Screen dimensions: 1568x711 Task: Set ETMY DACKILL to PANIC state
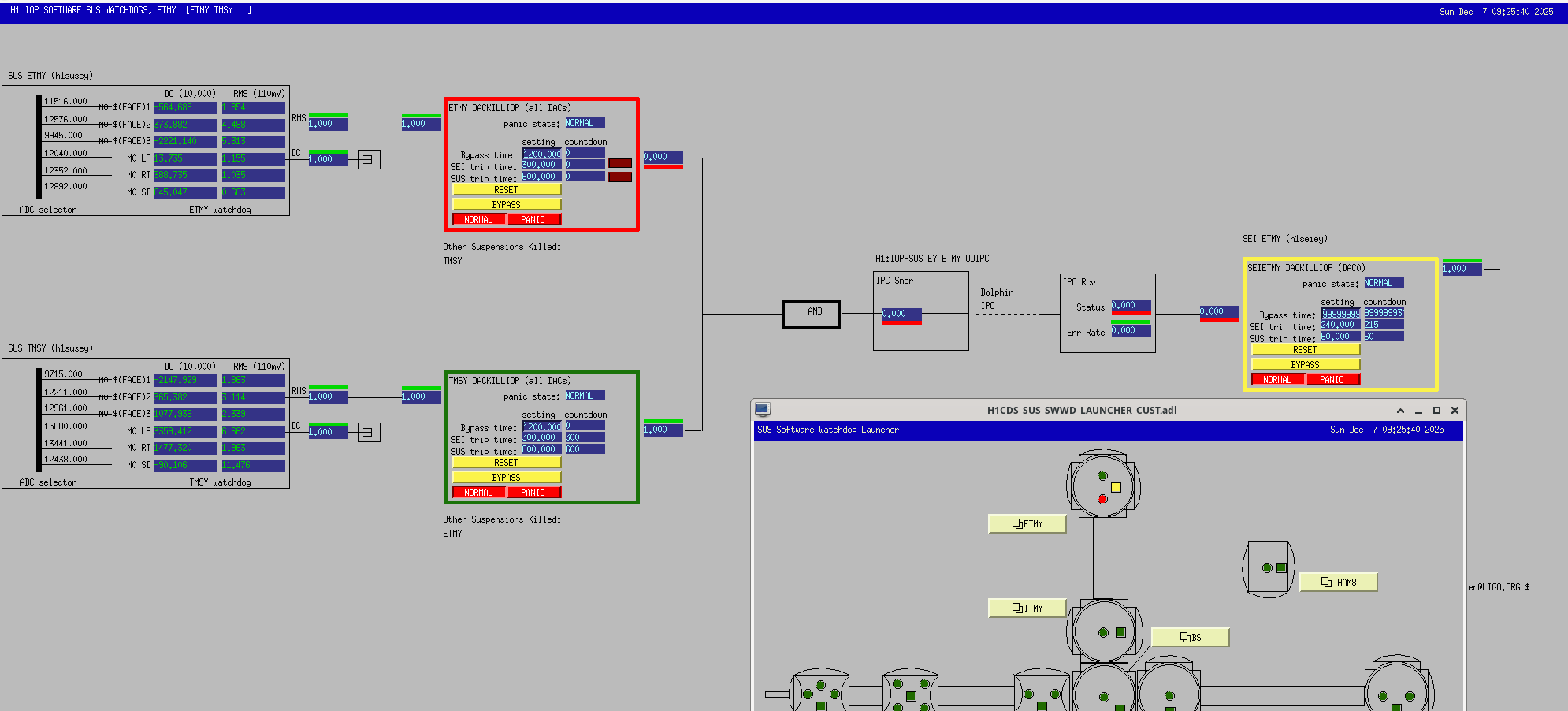(x=533, y=220)
